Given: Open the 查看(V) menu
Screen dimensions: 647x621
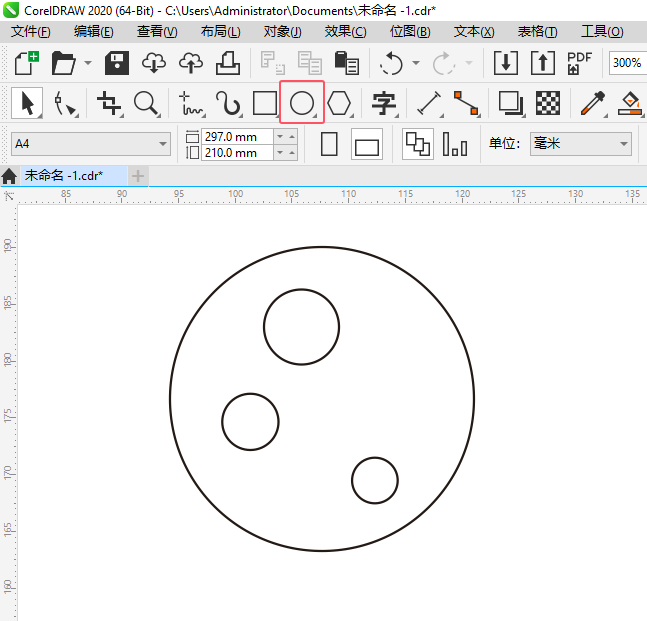Looking at the screenshot, I should 157,32.
